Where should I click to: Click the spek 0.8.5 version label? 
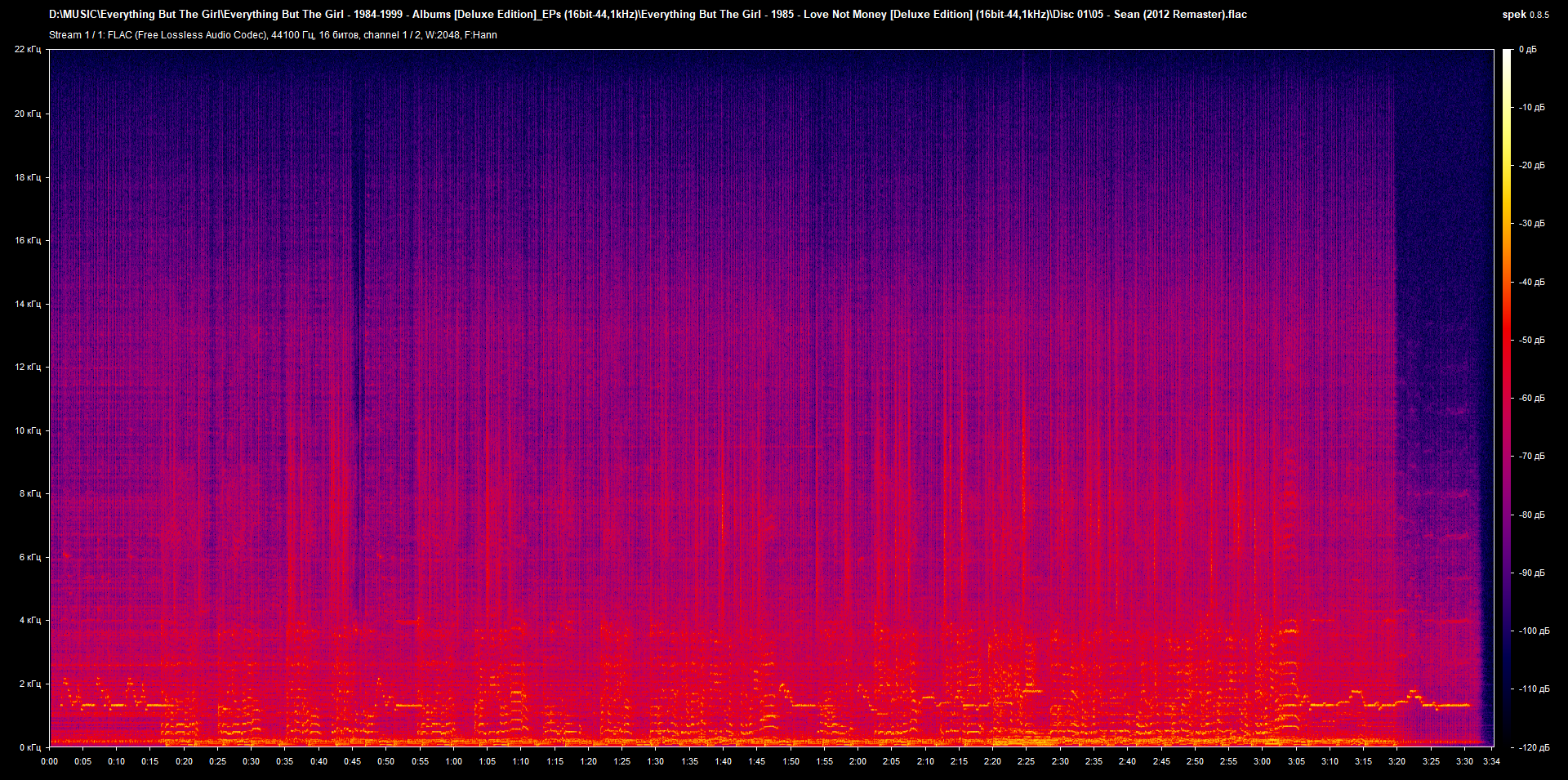[1526, 15]
